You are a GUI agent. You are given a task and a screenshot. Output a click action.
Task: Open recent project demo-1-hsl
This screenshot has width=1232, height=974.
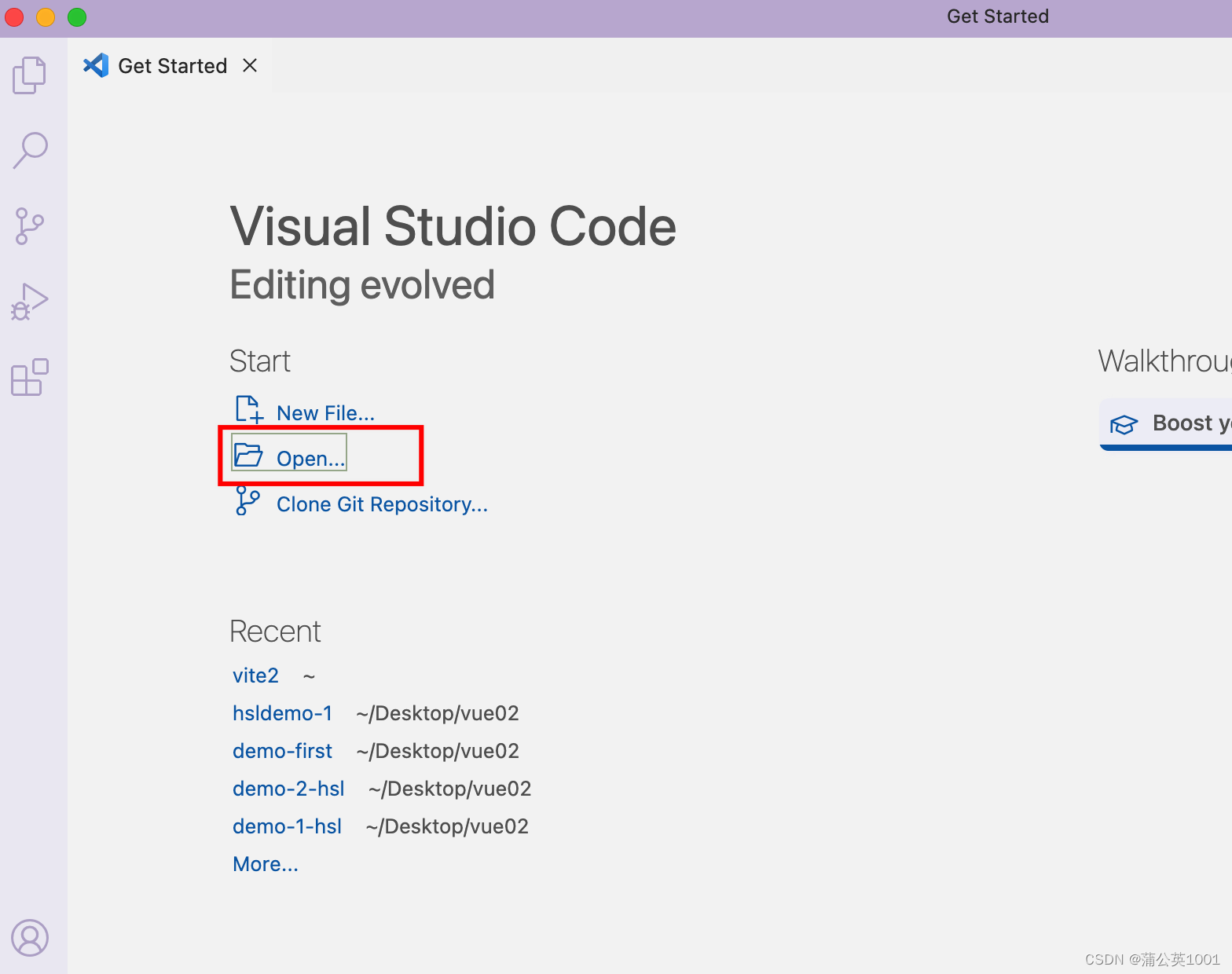287,826
